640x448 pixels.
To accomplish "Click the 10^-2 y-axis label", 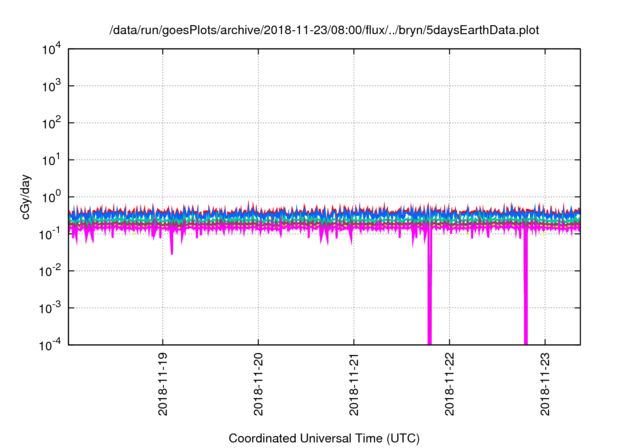I will pyautogui.click(x=50, y=271).
